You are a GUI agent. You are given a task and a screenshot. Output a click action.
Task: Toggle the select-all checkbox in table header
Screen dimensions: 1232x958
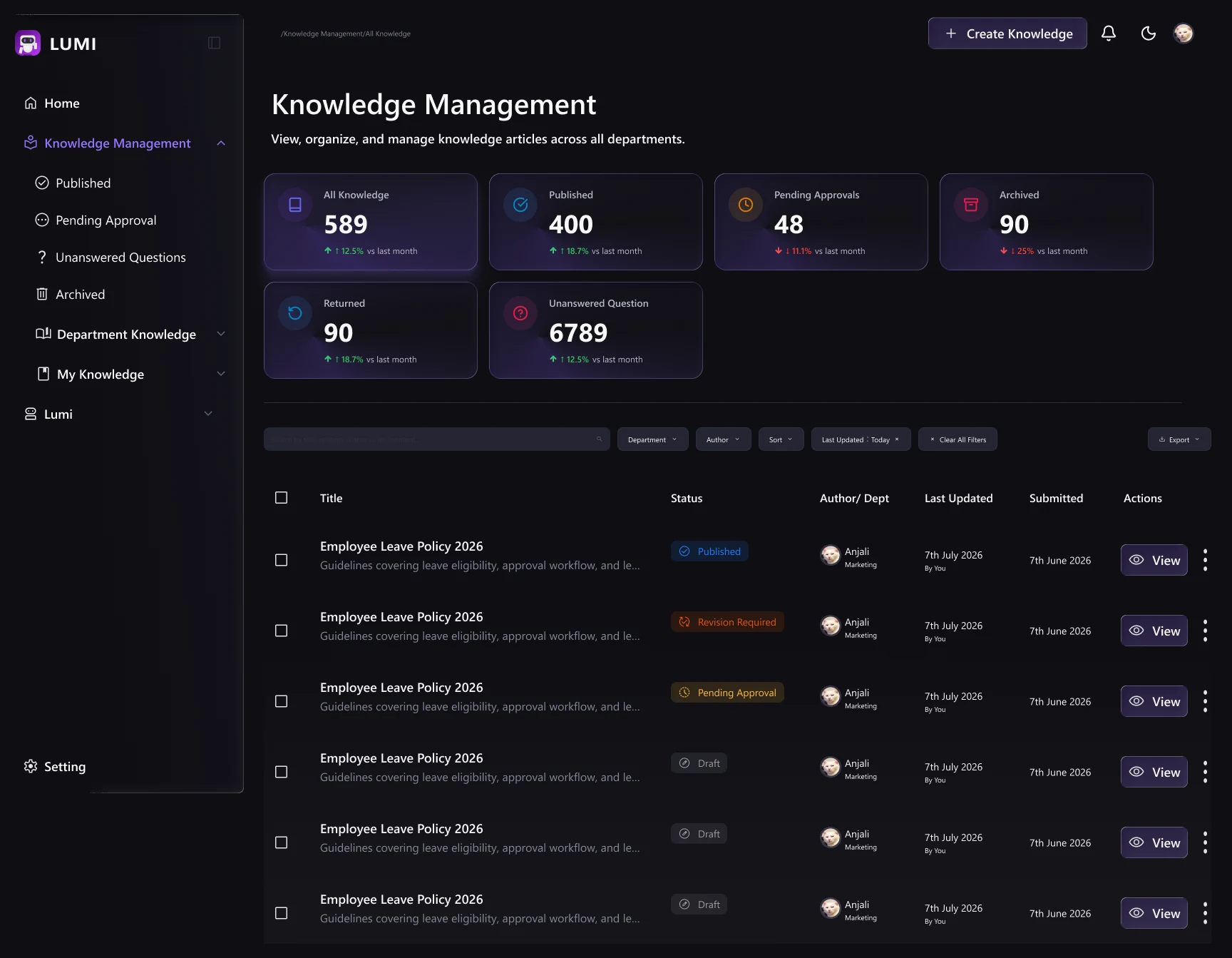click(x=282, y=498)
